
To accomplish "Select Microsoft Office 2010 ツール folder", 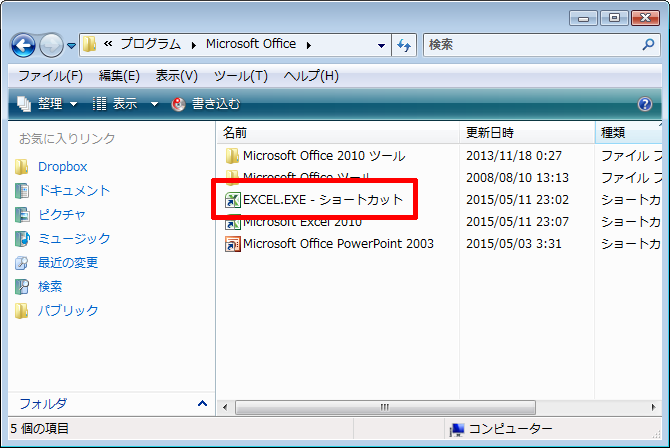I will [x=323, y=156].
